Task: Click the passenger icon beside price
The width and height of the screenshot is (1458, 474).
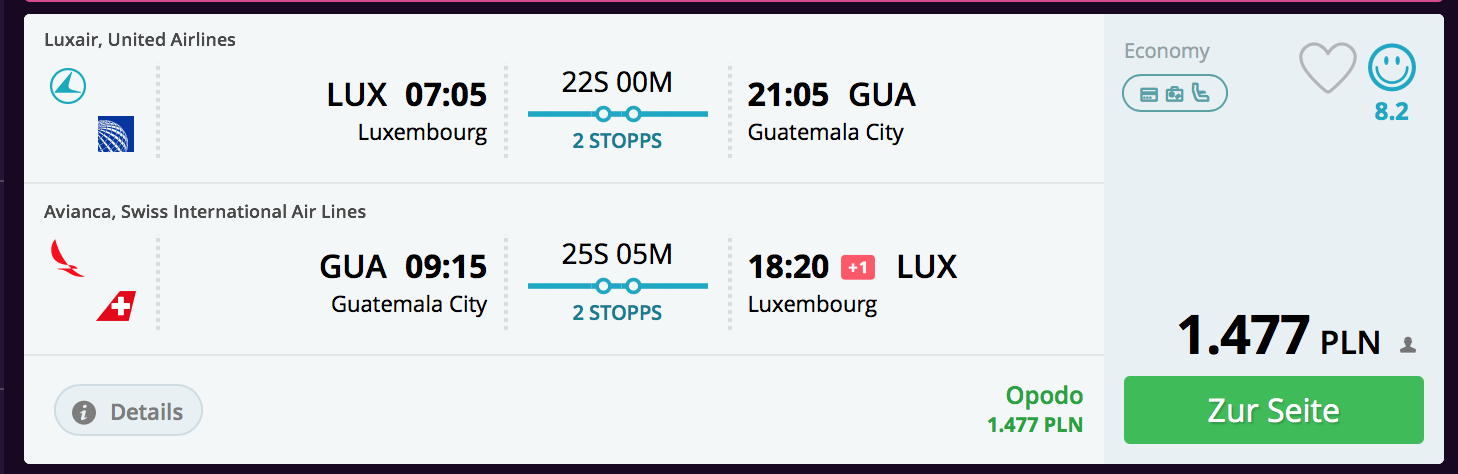Action: pyautogui.click(x=1408, y=345)
